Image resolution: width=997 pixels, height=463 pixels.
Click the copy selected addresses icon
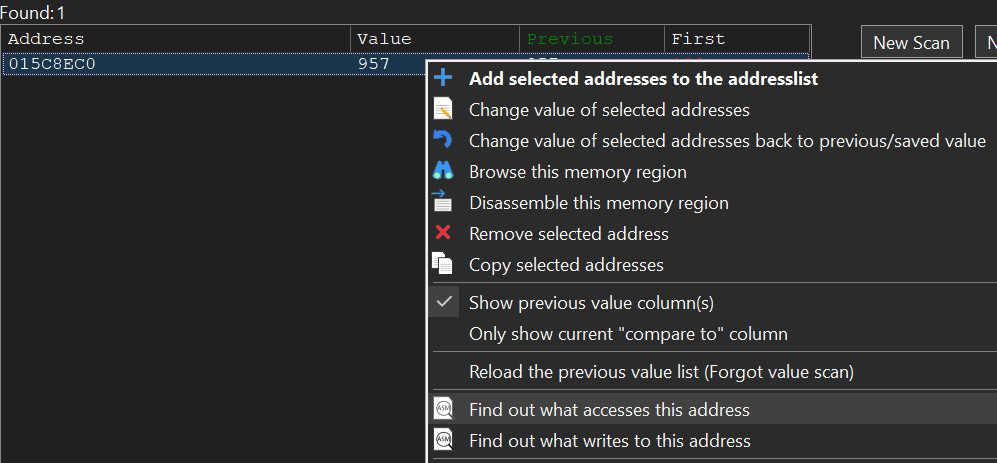pos(443,264)
